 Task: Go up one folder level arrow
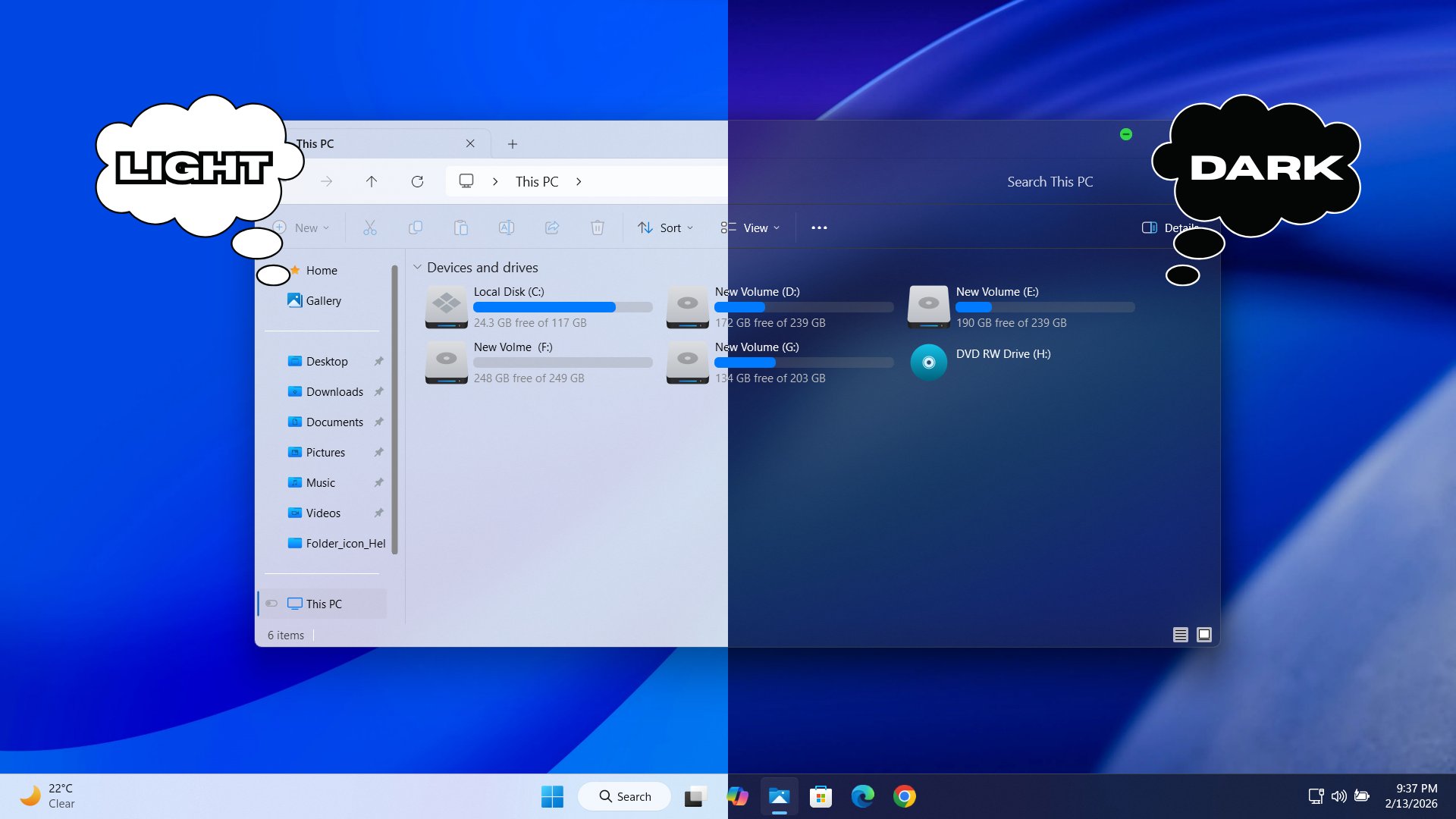click(371, 181)
